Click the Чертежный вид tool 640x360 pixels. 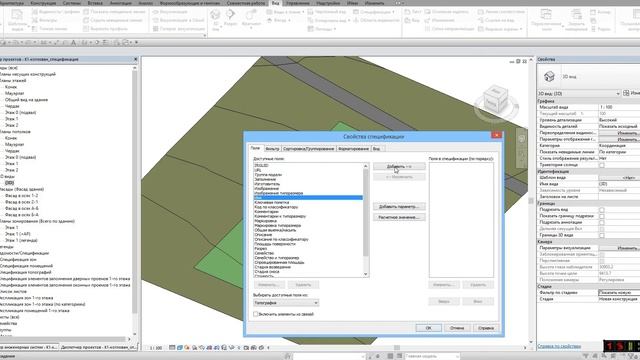coord(327,12)
